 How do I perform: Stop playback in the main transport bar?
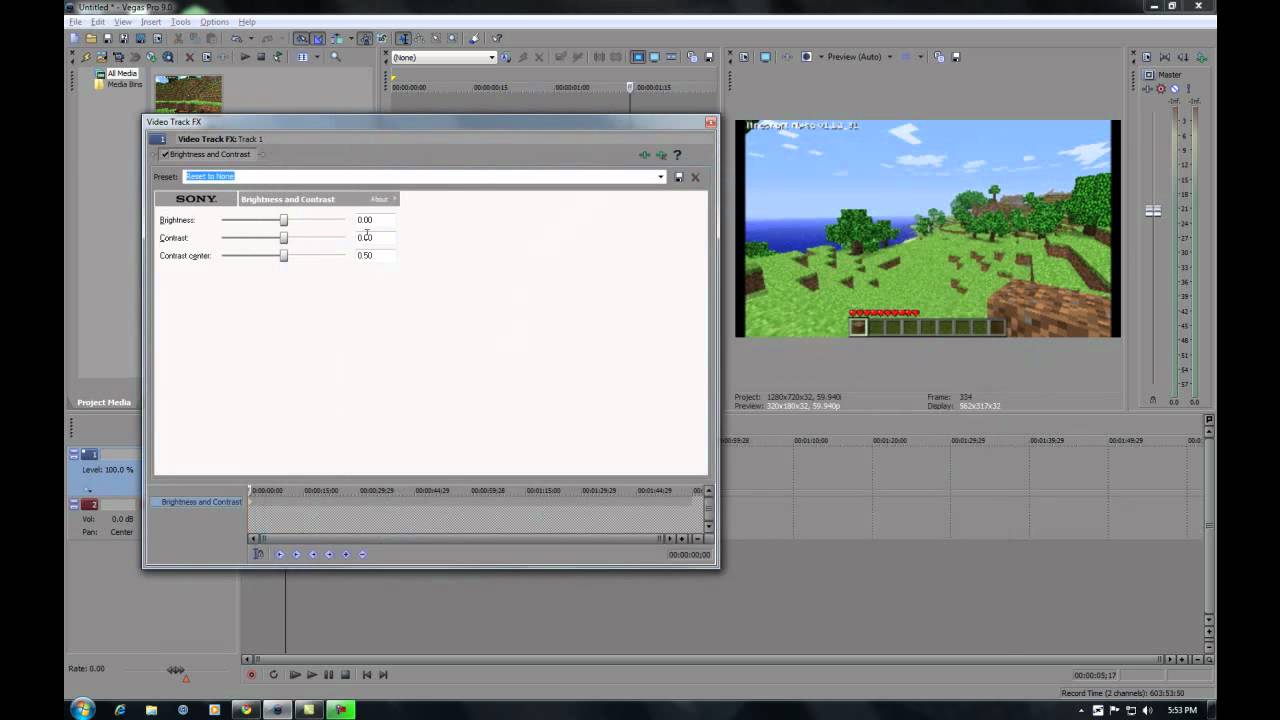pos(345,674)
